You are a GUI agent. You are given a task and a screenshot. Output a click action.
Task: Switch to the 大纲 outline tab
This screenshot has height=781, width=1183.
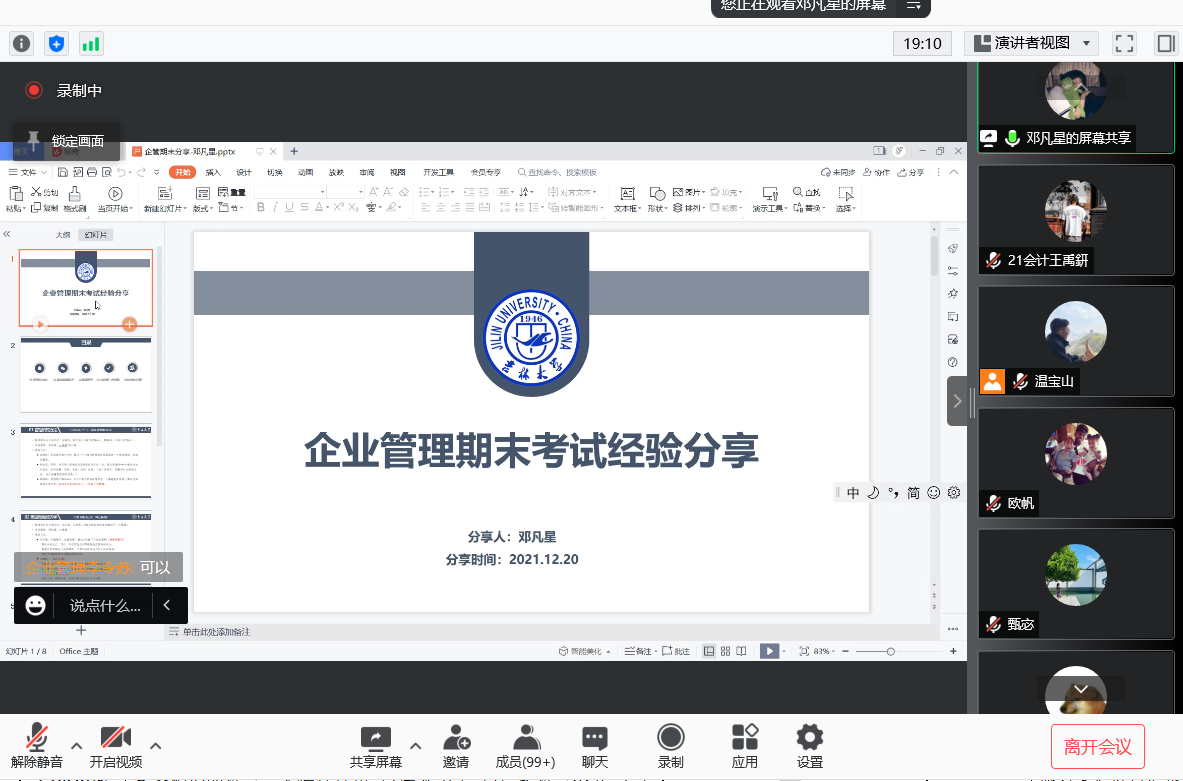[63, 235]
